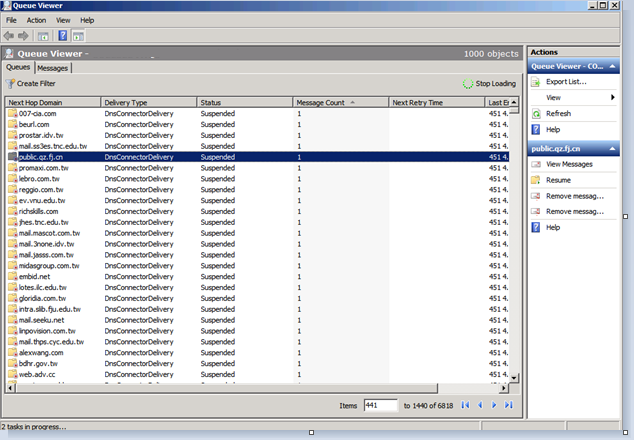Click the Resume queue icon

[536, 180]
